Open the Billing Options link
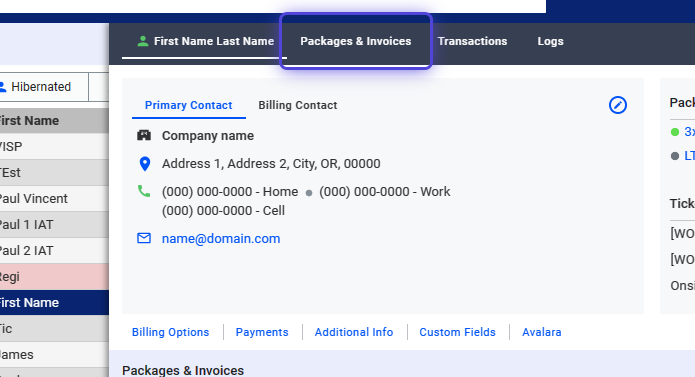This screenshot has height=377, width=695. 171,332
